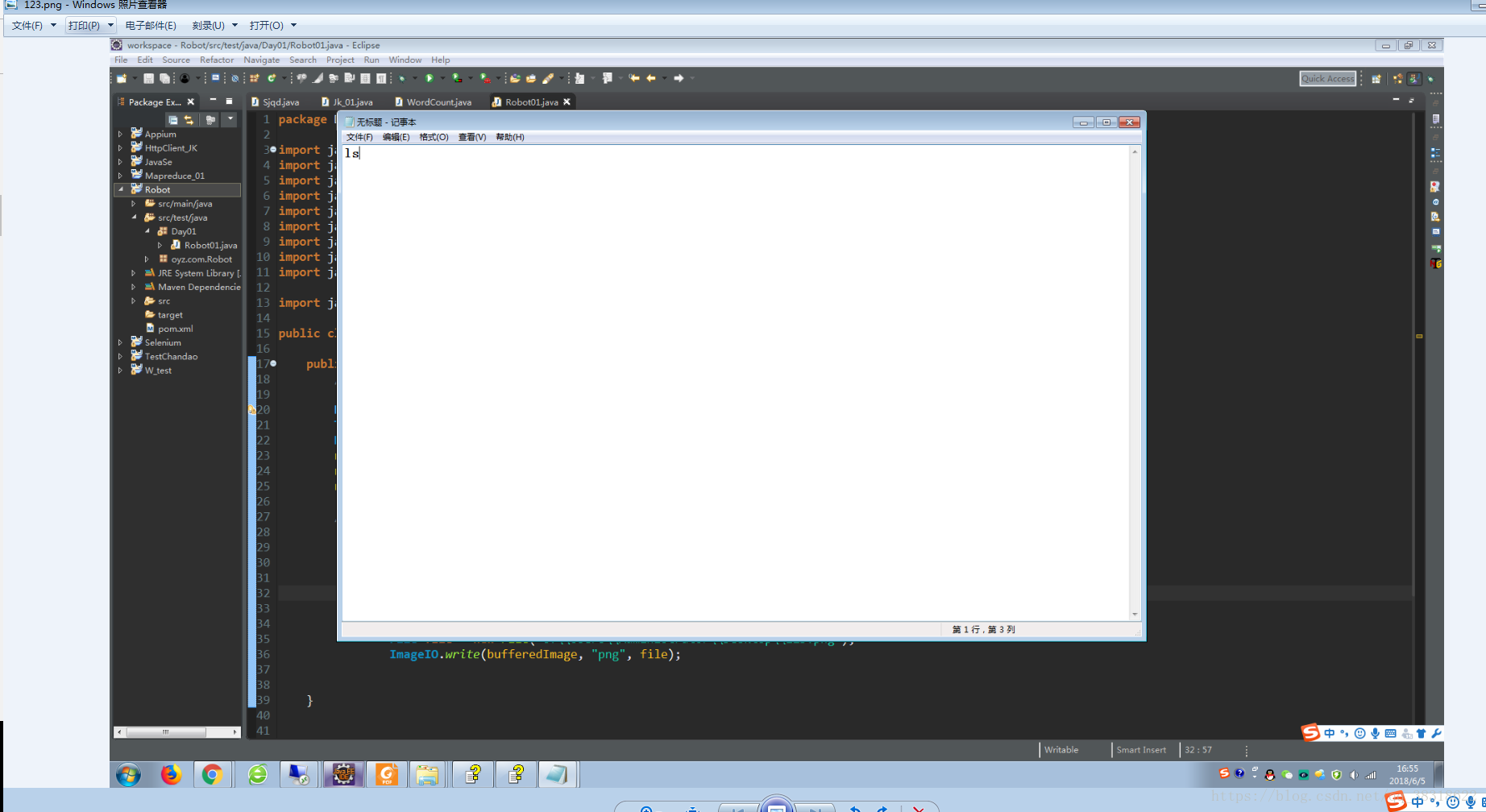The width and height of the screenshot is (1486, 812).
Task: Open the Eclipse Run menu
Action: pyautogui.click(x=371, y=60)
